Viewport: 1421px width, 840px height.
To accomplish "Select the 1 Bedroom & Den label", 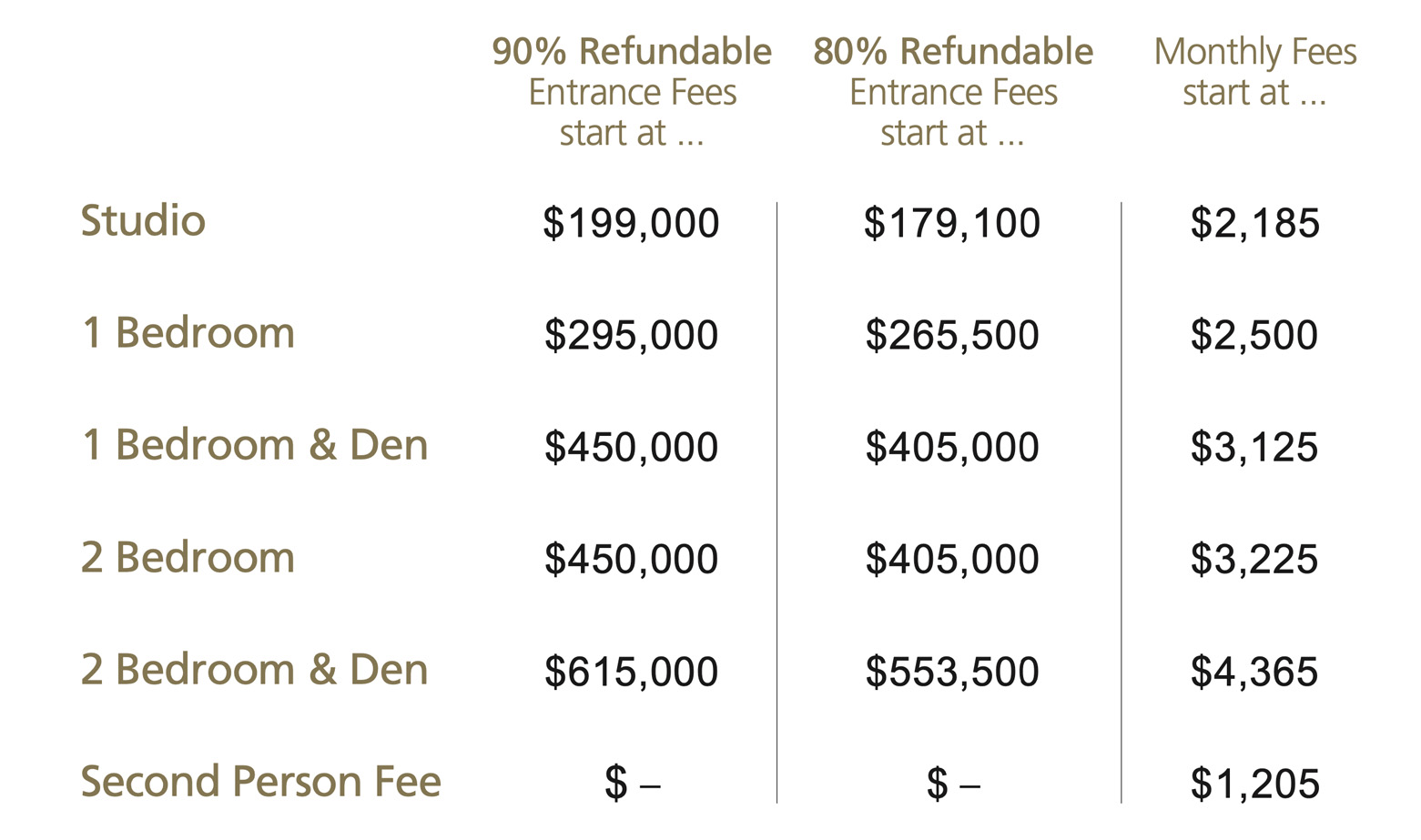I will click(255, 445).
